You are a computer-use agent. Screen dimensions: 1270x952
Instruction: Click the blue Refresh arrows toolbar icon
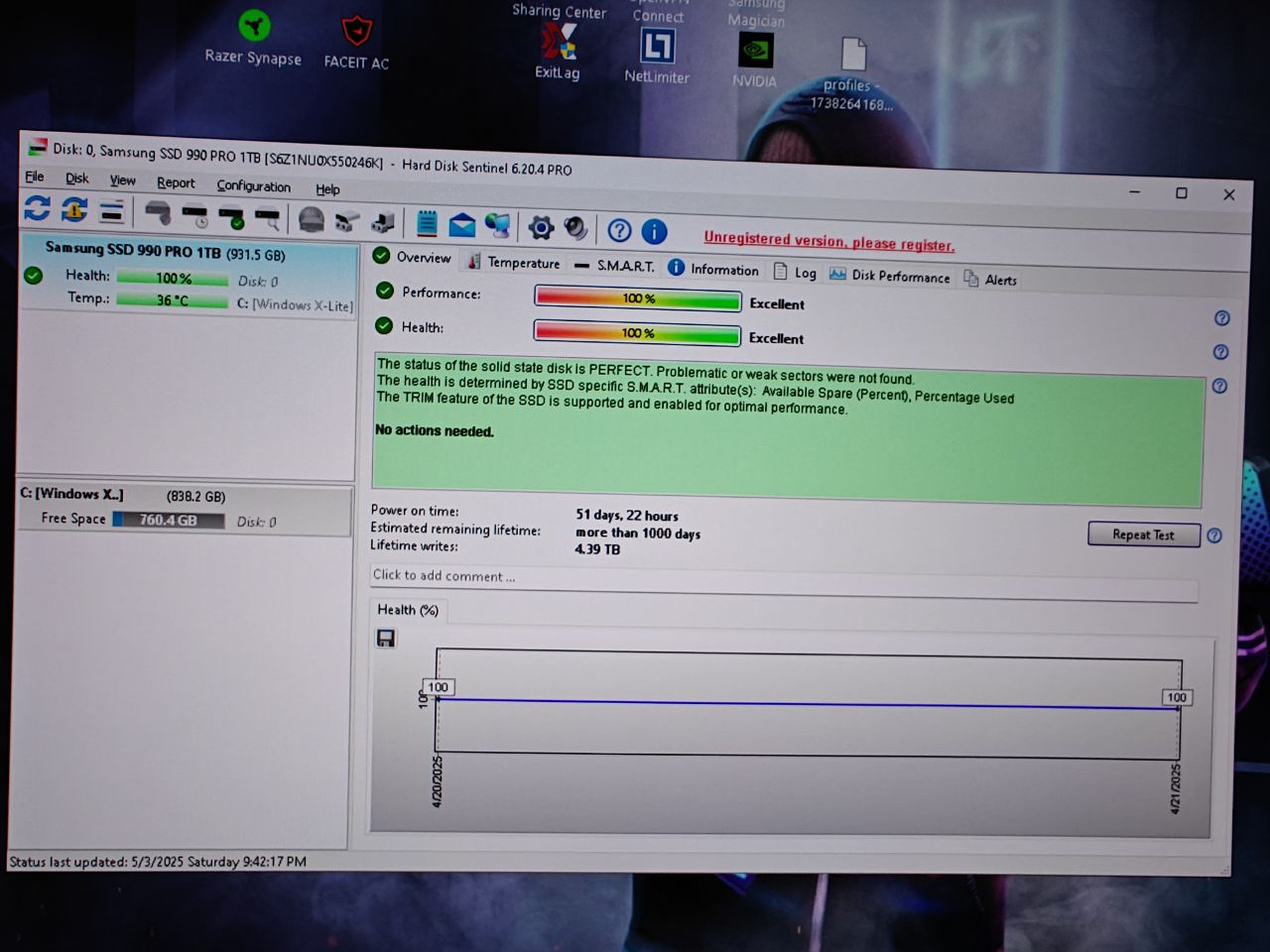(37, 208)
